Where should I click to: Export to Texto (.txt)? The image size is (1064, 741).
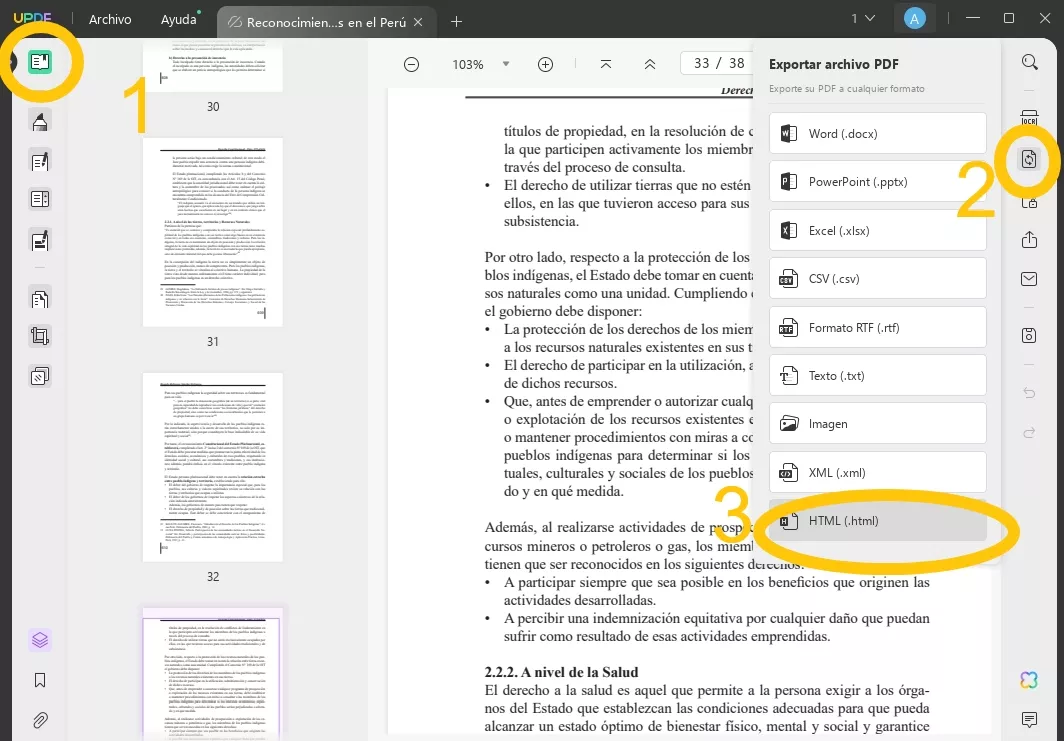pyautogui.click(x=877, y=376)
